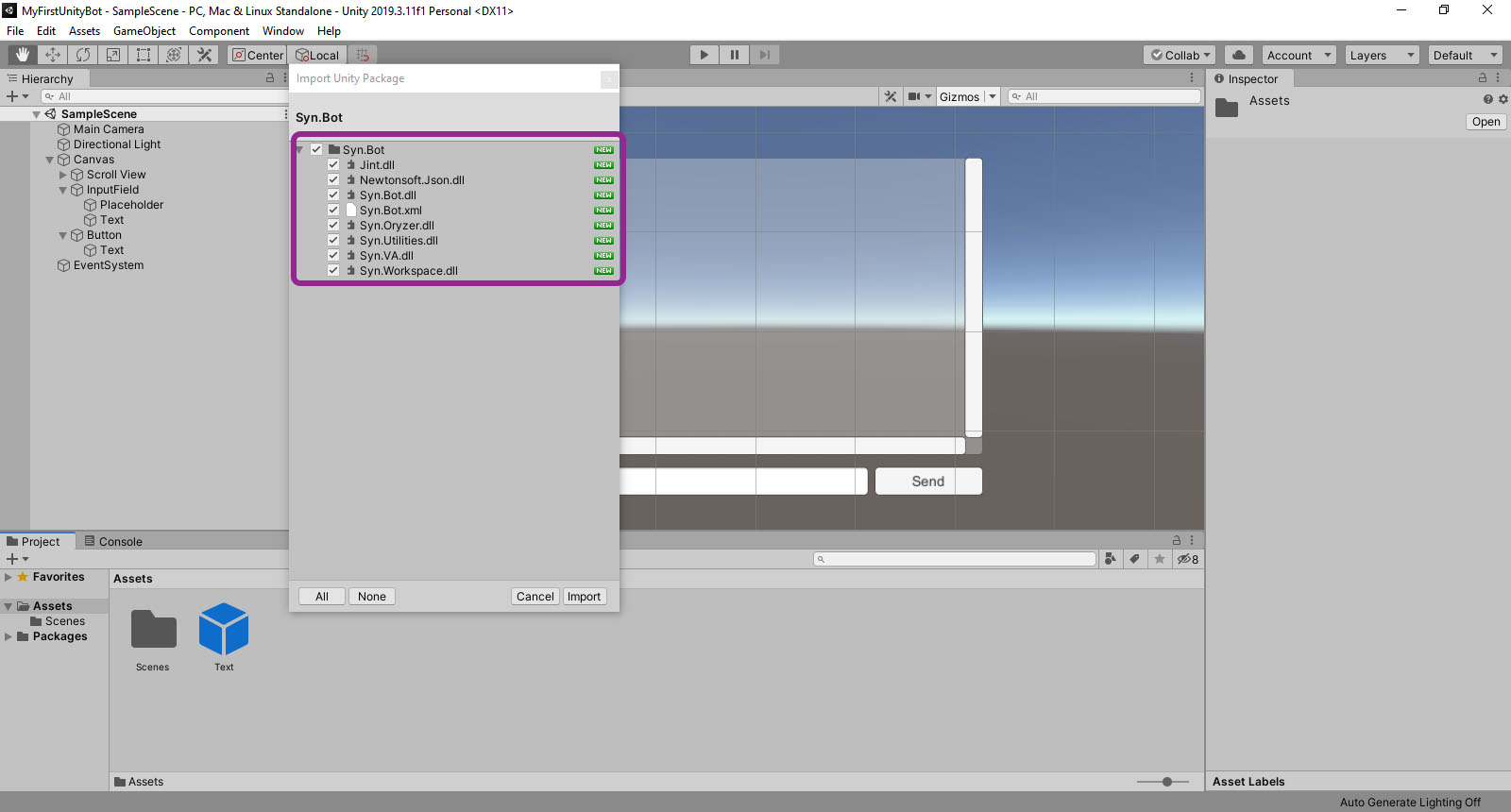Screen dimensions: 1511x812
Task: Open the cloud services icon
Action: point(1239,55)
